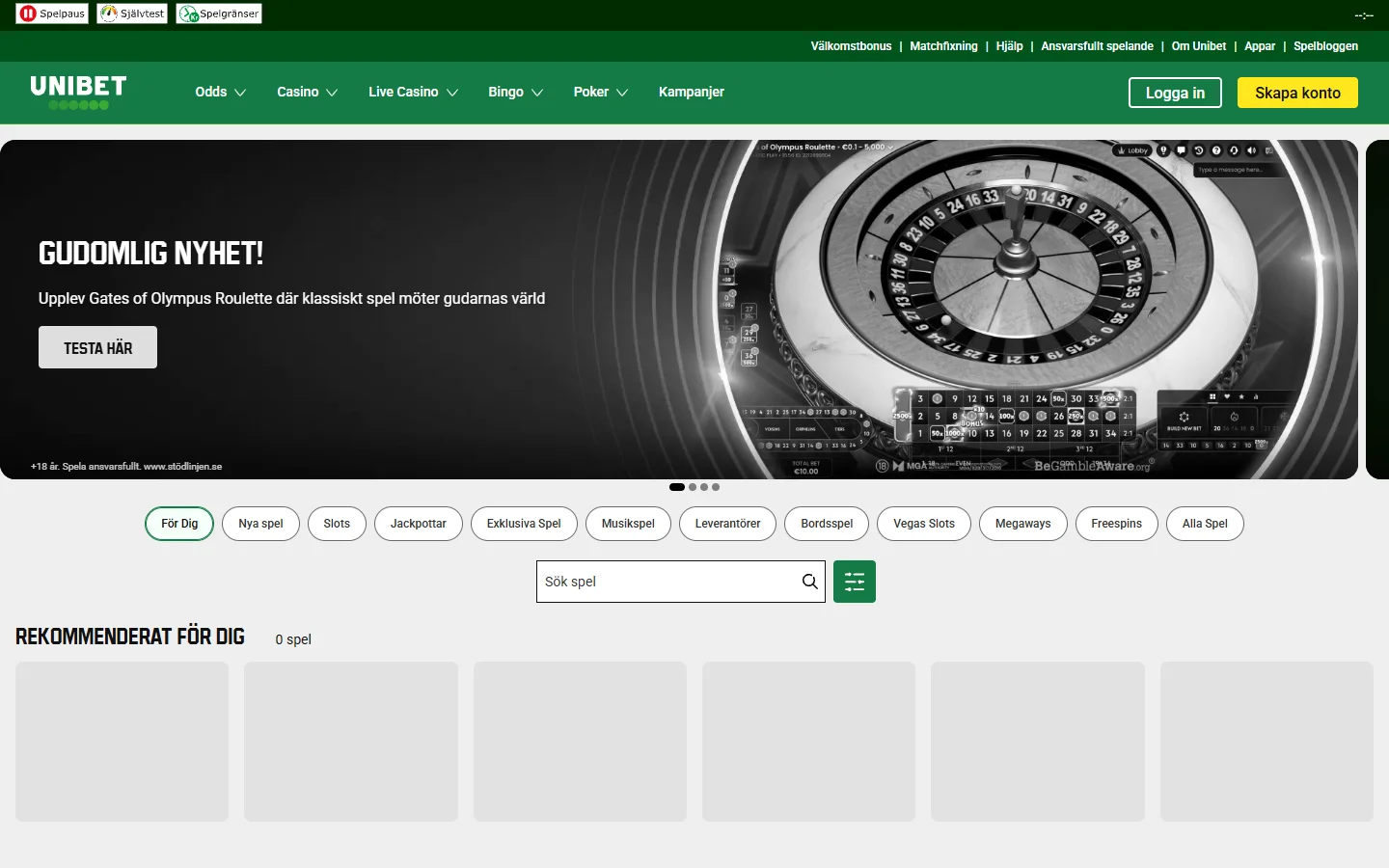Expand the Live Casino menu chevron
This screenshot has height=868, width=1389.
pyautogui.click(x=451, y=93)
